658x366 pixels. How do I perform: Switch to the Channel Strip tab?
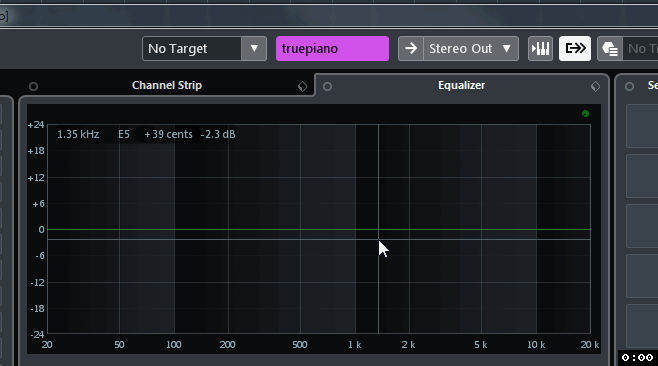pos(167,85)
